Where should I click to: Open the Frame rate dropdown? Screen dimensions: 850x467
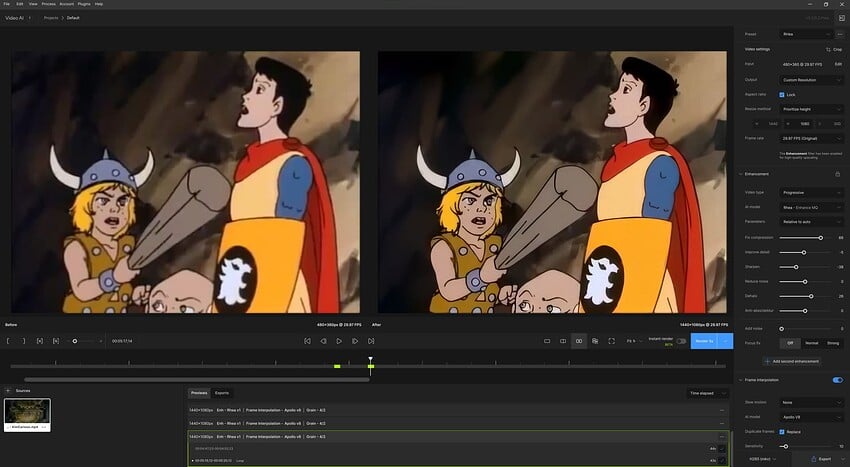tap(812, 138)
